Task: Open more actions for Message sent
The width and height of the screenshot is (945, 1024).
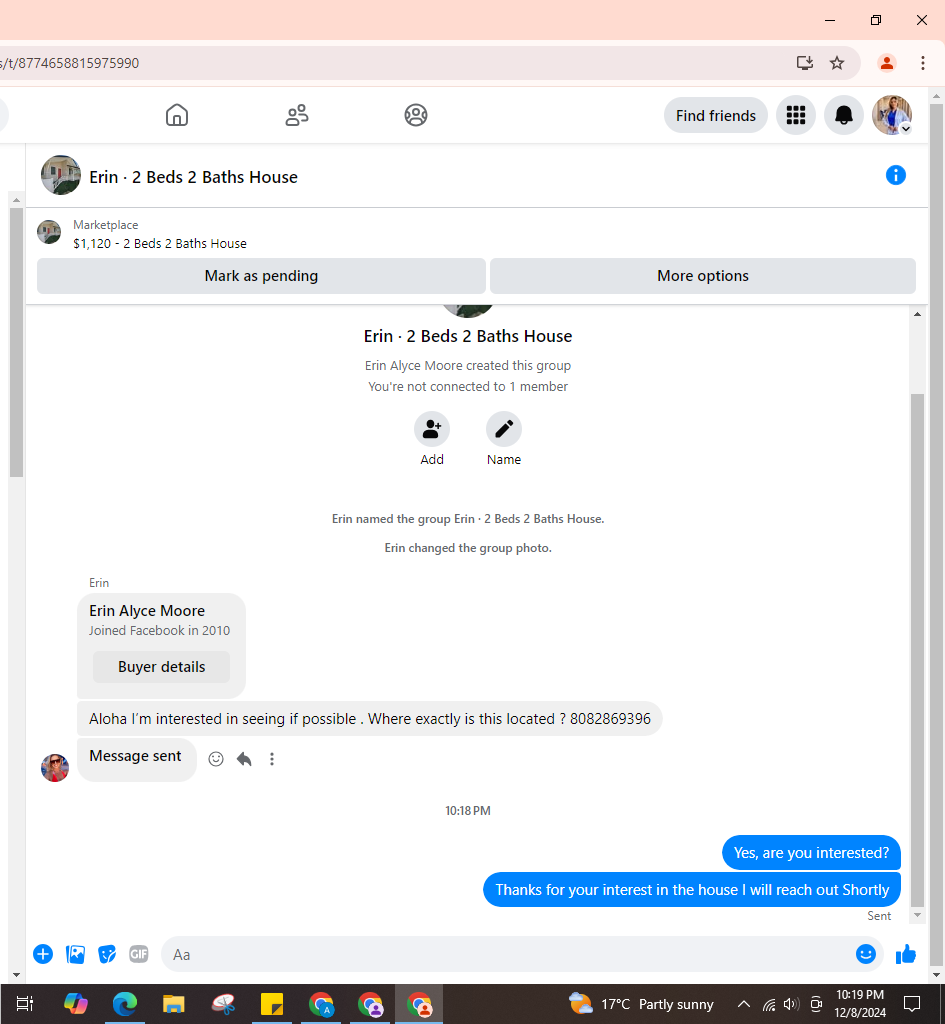Action: (272, 759)
